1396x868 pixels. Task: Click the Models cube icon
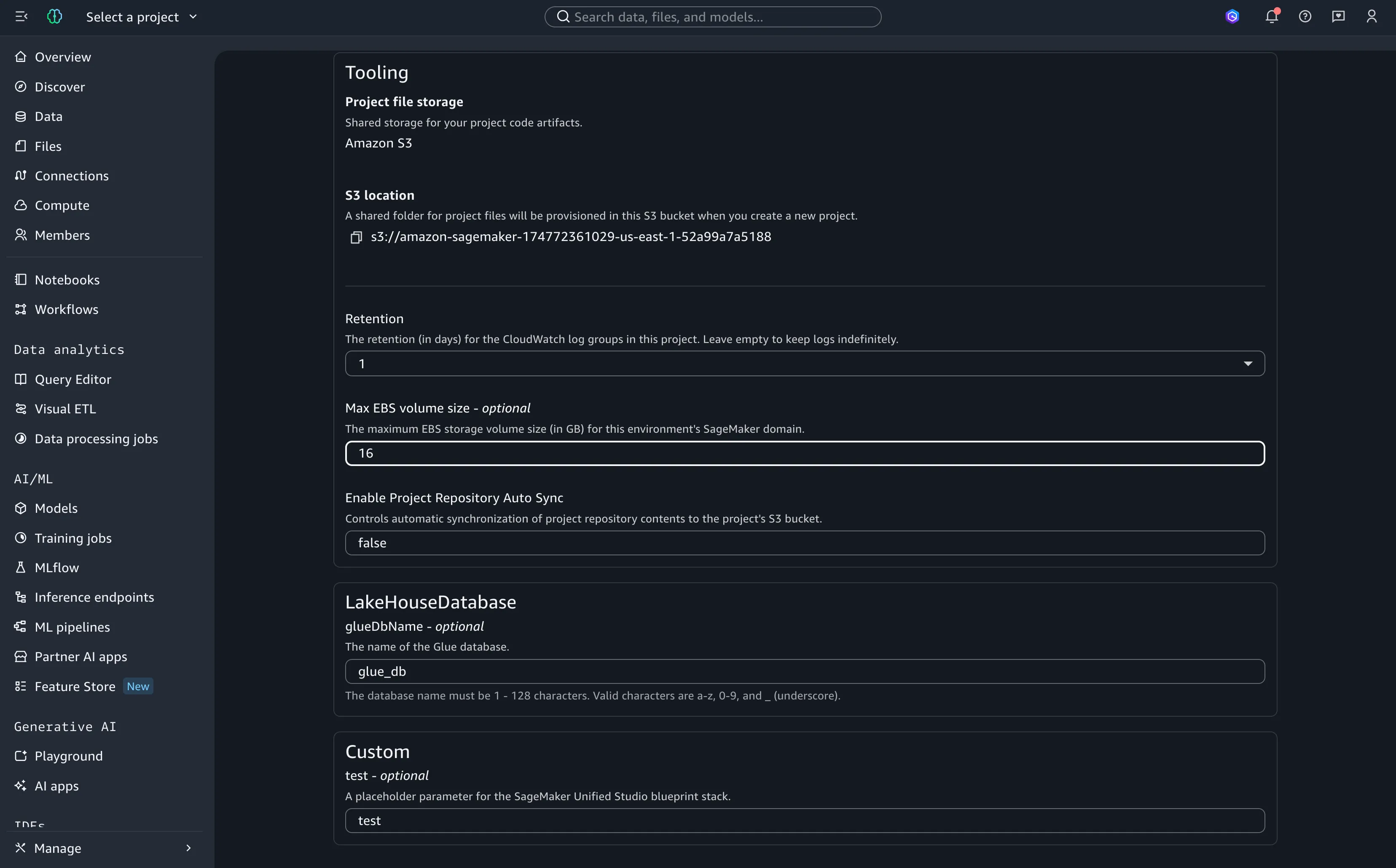(21, 508)
